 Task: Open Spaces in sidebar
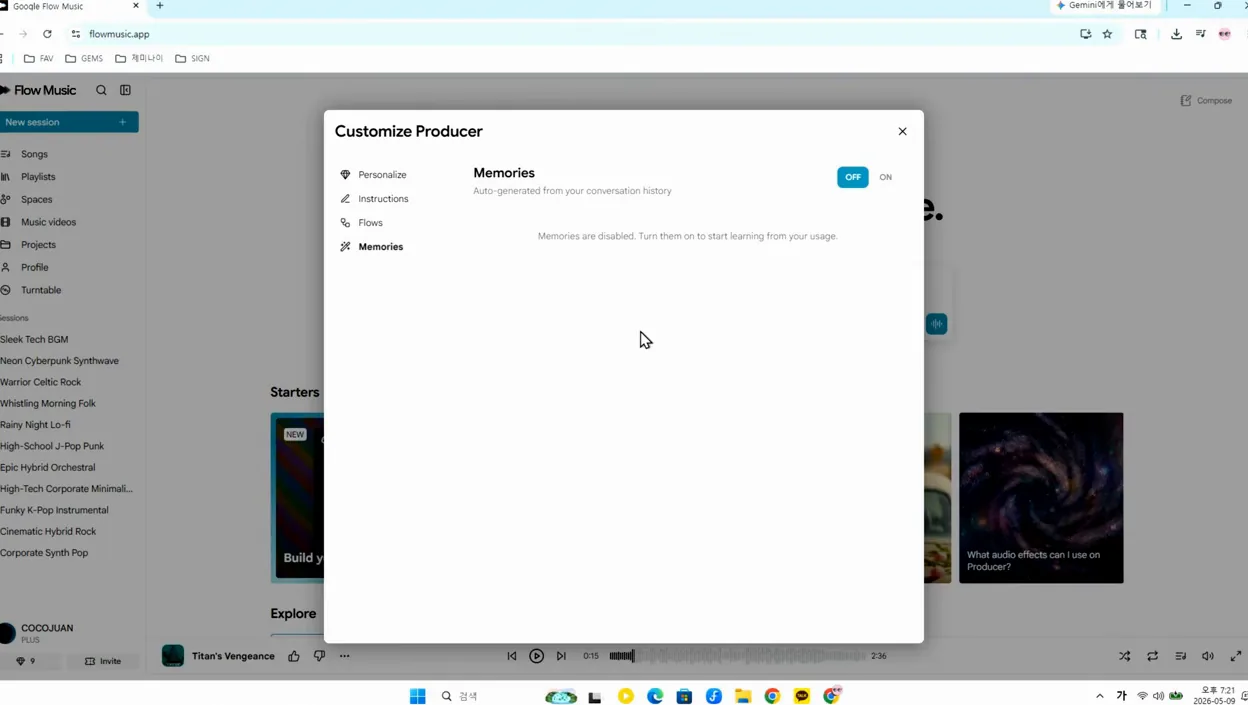point(36,199)
